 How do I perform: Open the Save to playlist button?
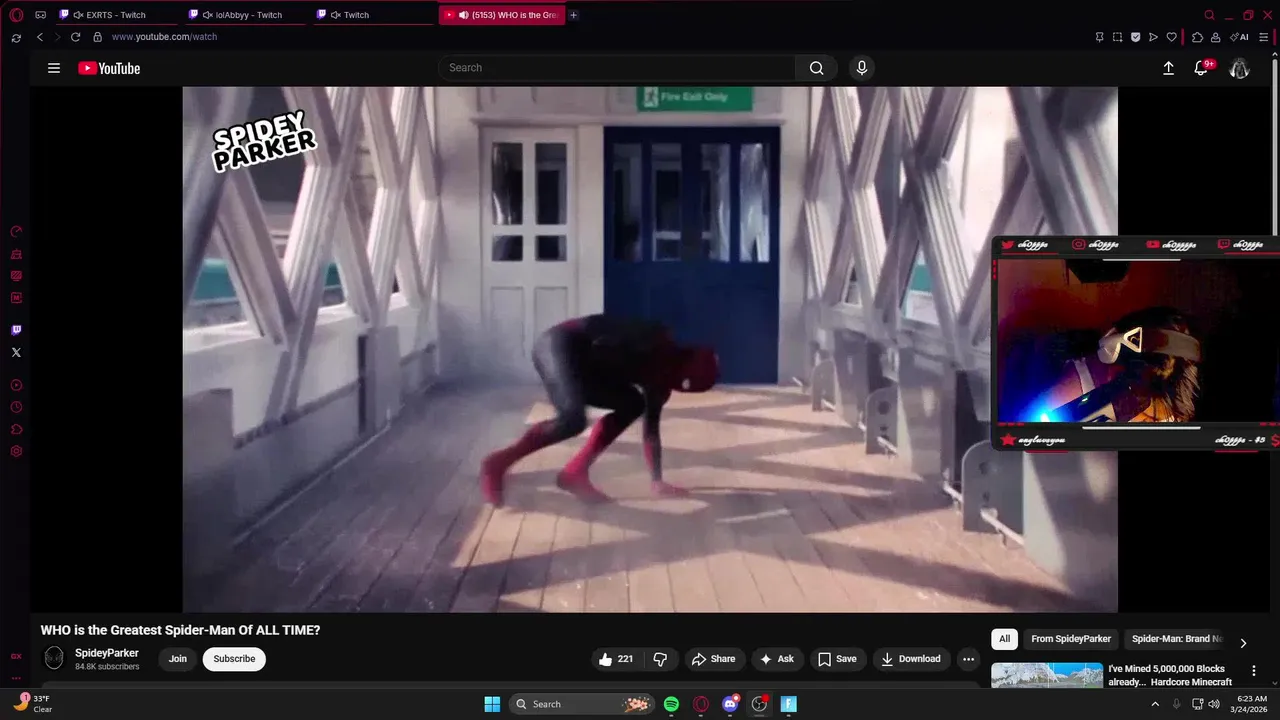[837, 659]
